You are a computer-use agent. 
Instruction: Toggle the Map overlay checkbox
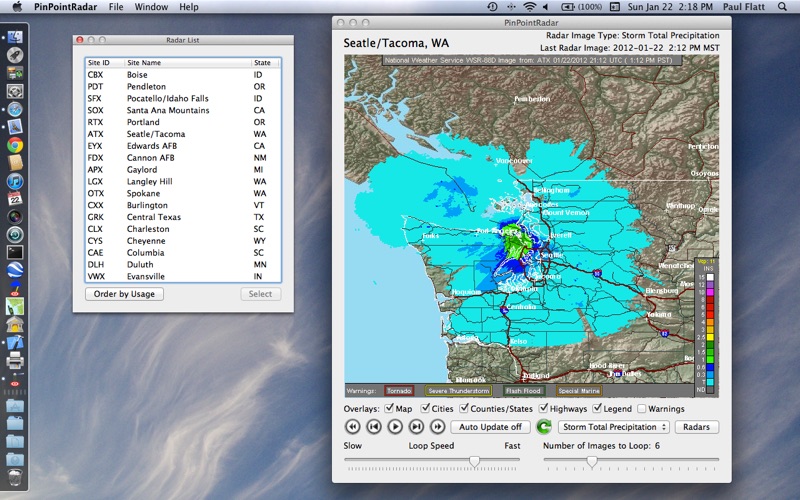pyautogui.click(x=389, y=408)
